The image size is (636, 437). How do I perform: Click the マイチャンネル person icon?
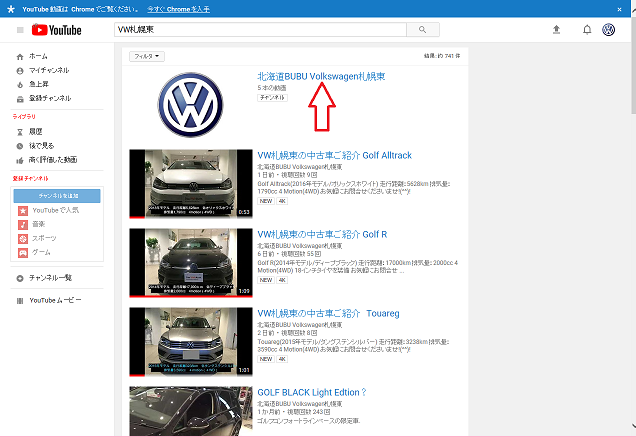20,71
